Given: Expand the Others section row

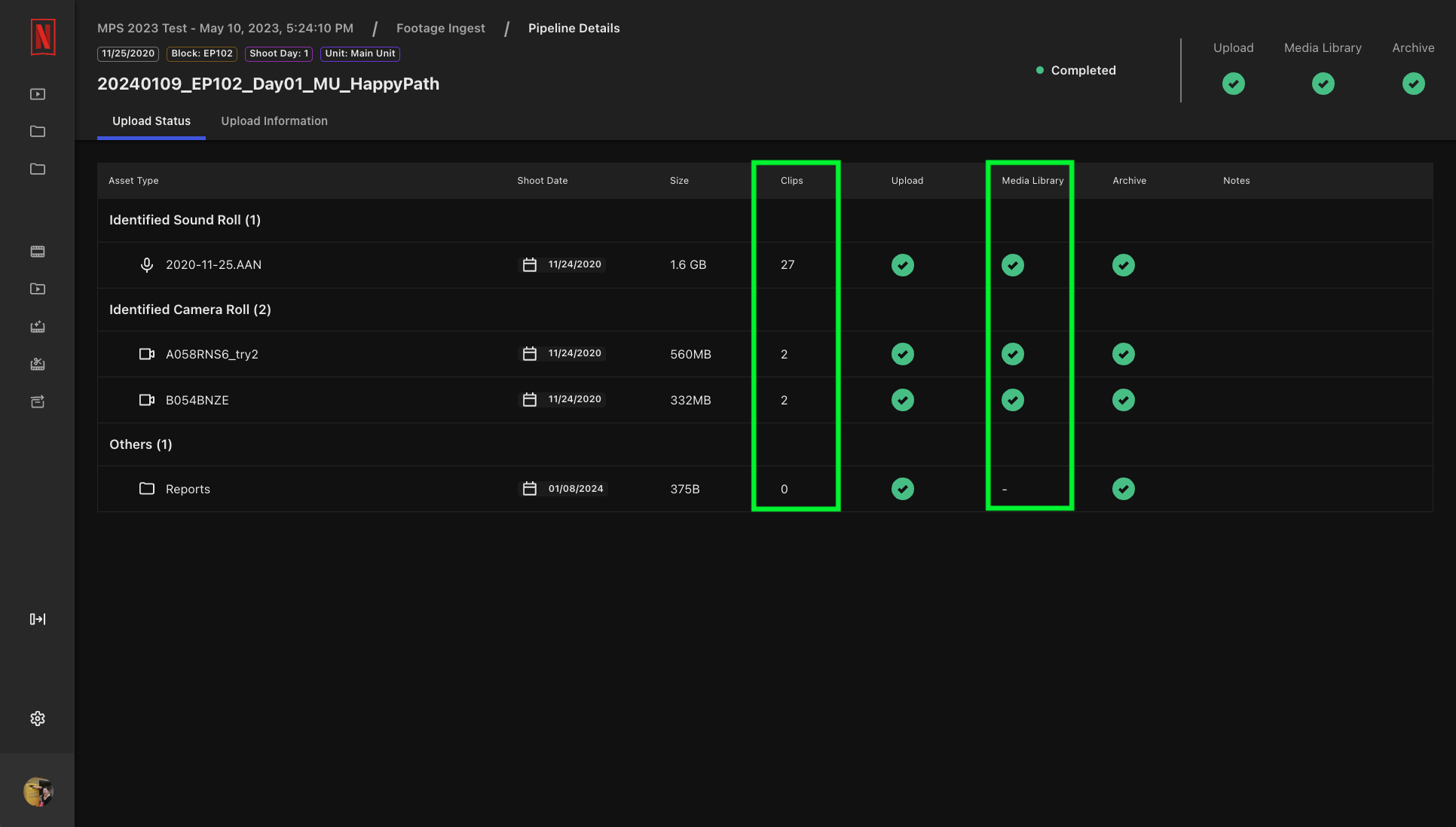Looking at the screenshot, I should click(140, 444).
